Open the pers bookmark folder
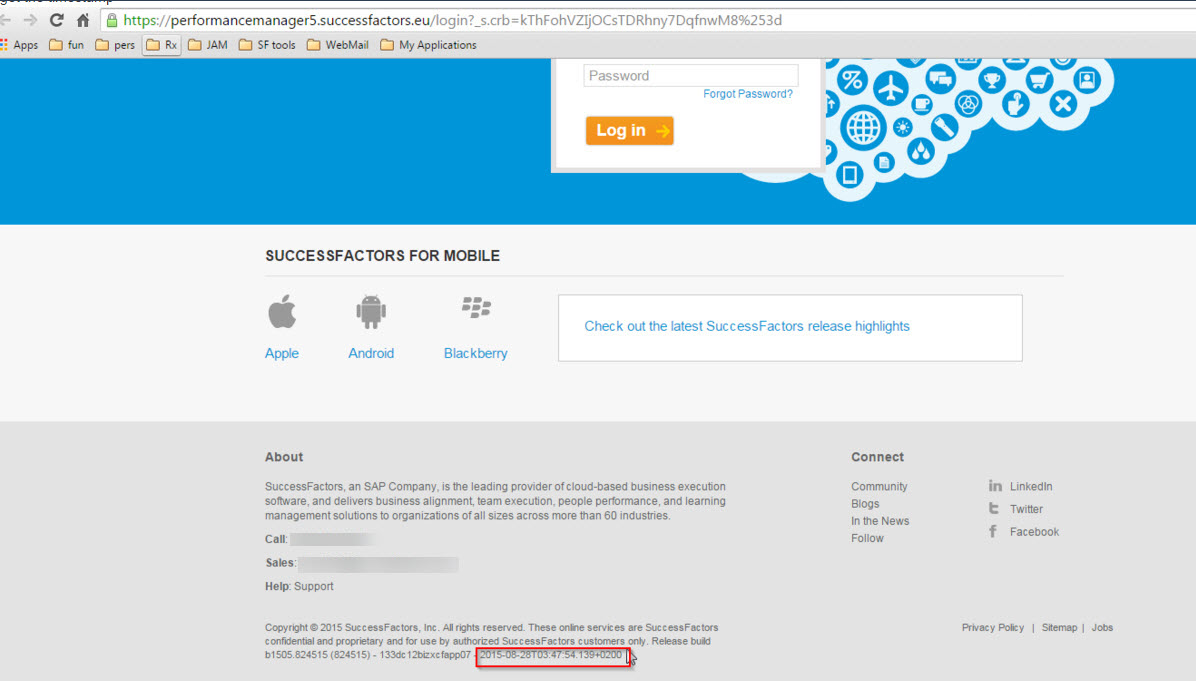Screen dimensions: 1196x681 point(115,45)
